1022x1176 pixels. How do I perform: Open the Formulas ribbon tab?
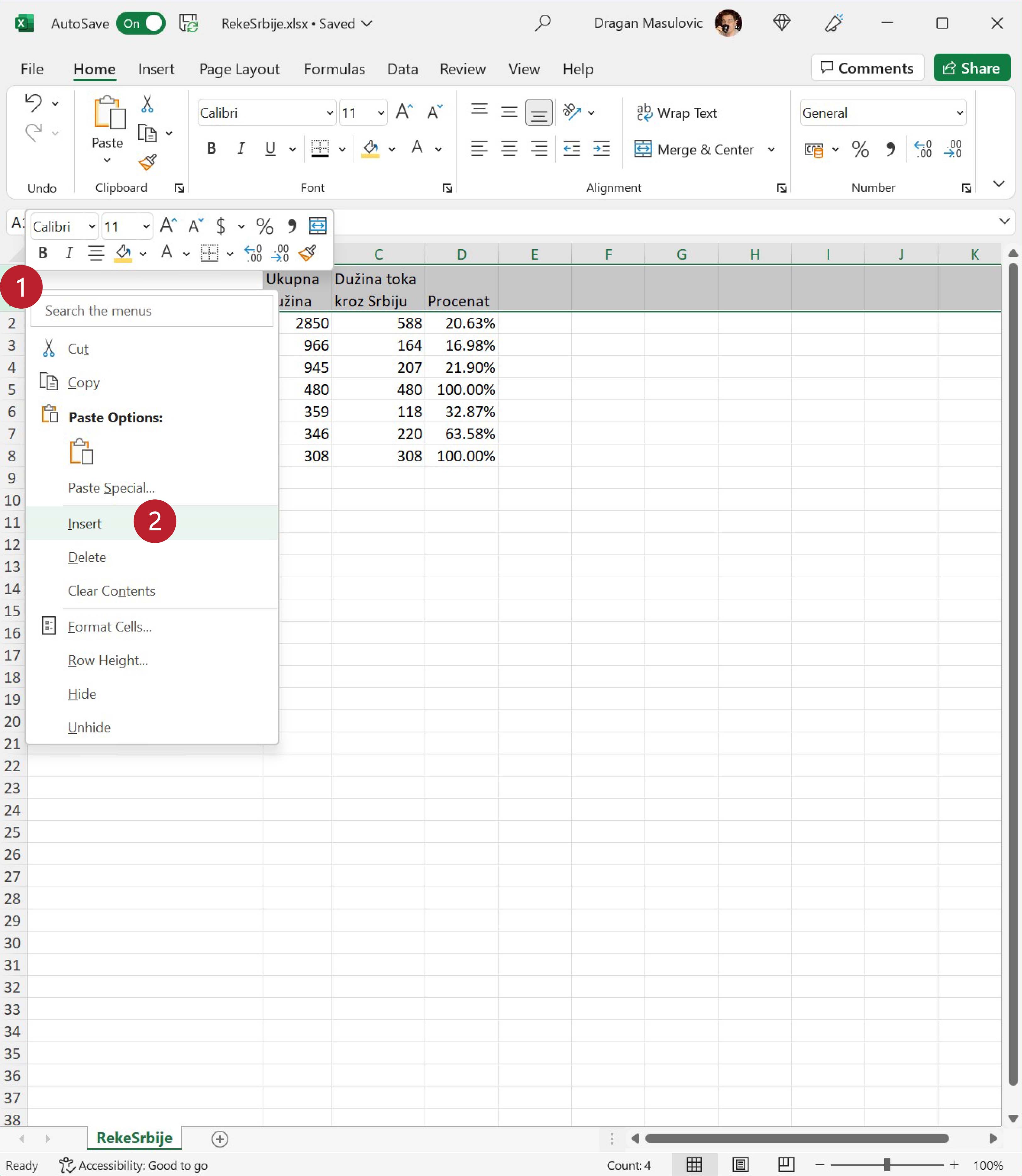[x=334, y=69]
